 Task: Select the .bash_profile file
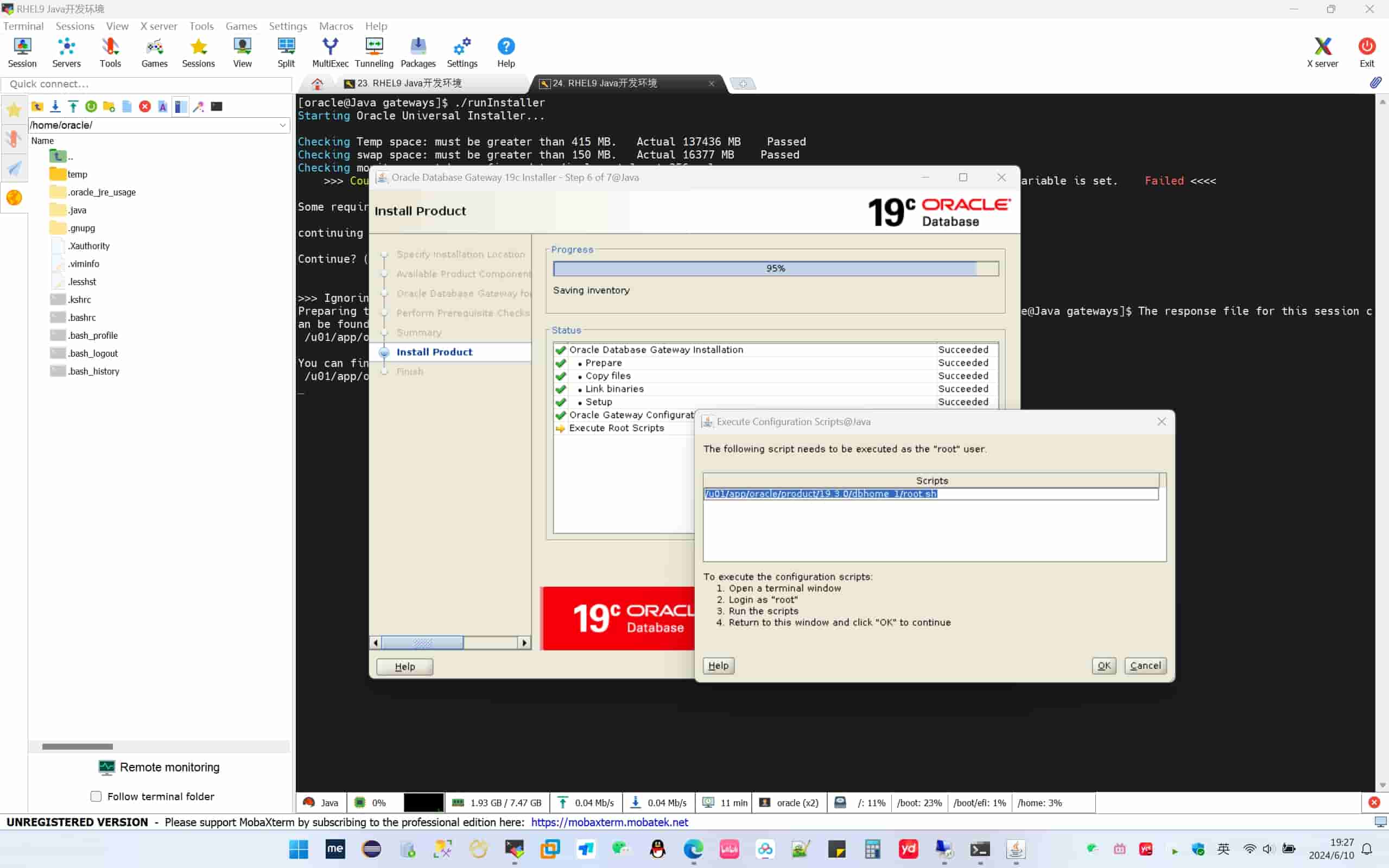(84, 335)
